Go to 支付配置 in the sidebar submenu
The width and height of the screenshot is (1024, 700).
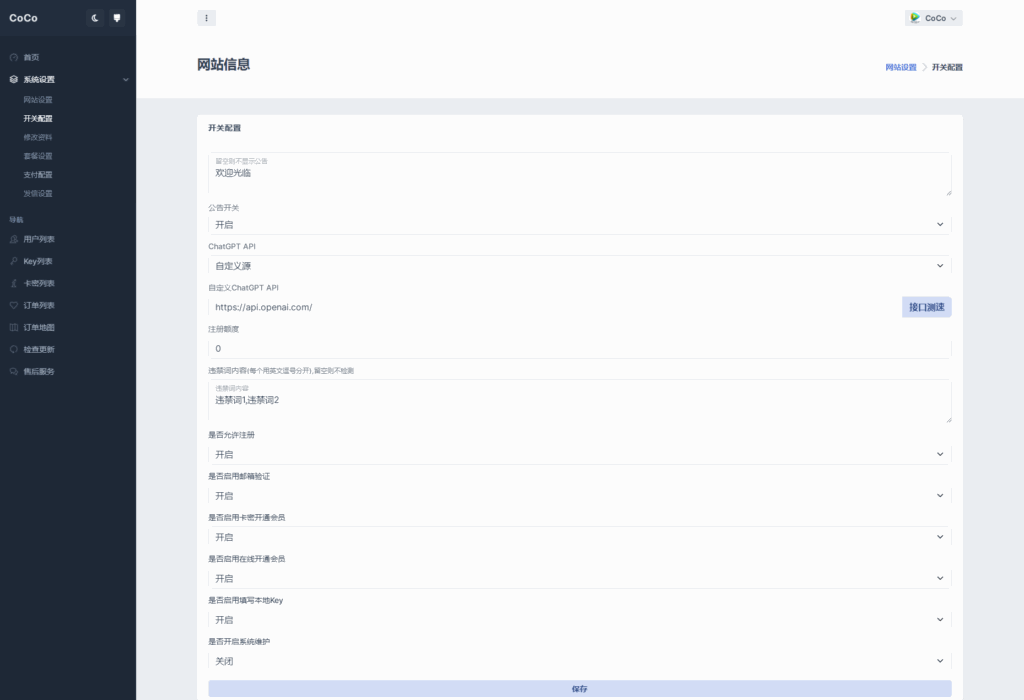click(38, 175)
